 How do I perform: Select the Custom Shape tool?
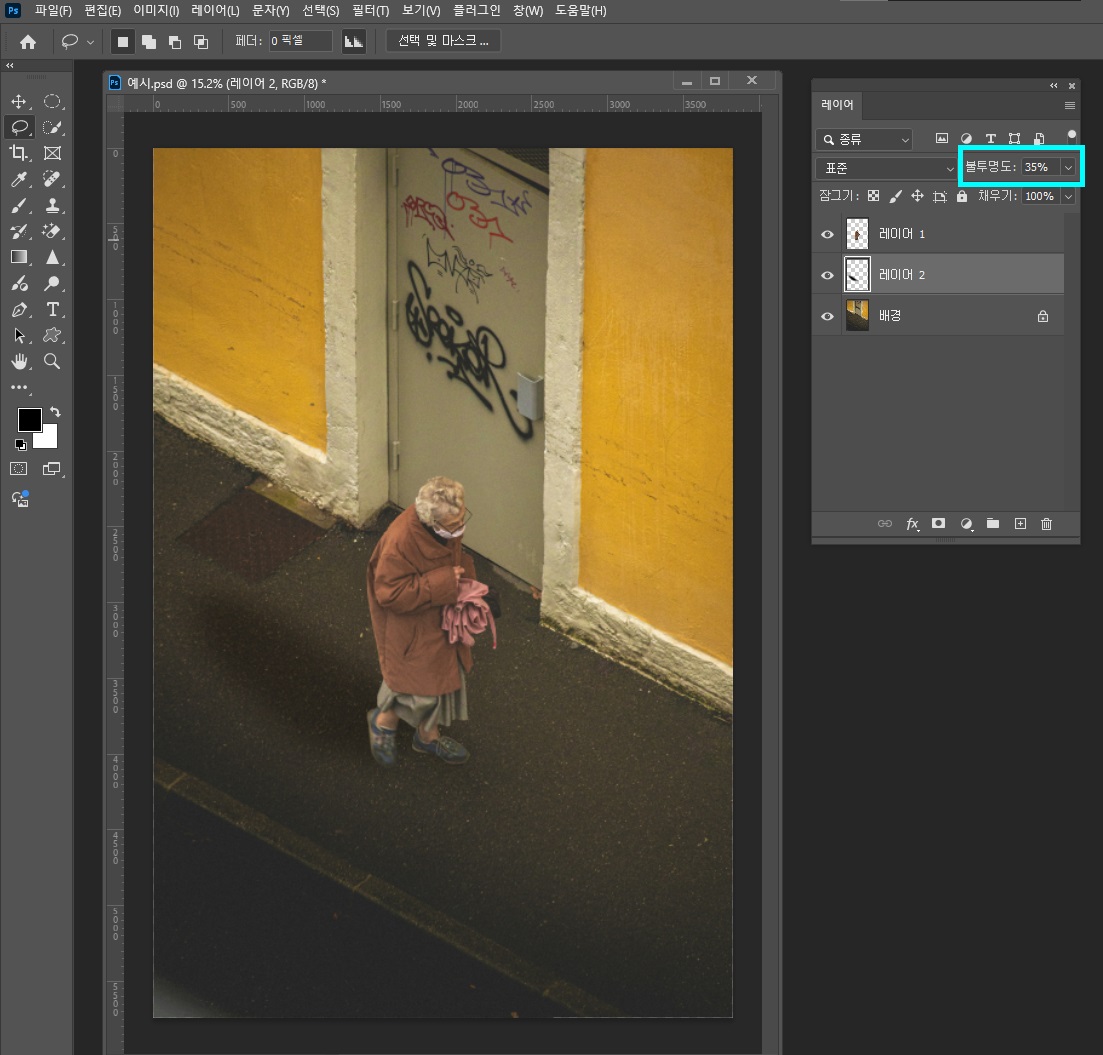[x=52, y=335]
